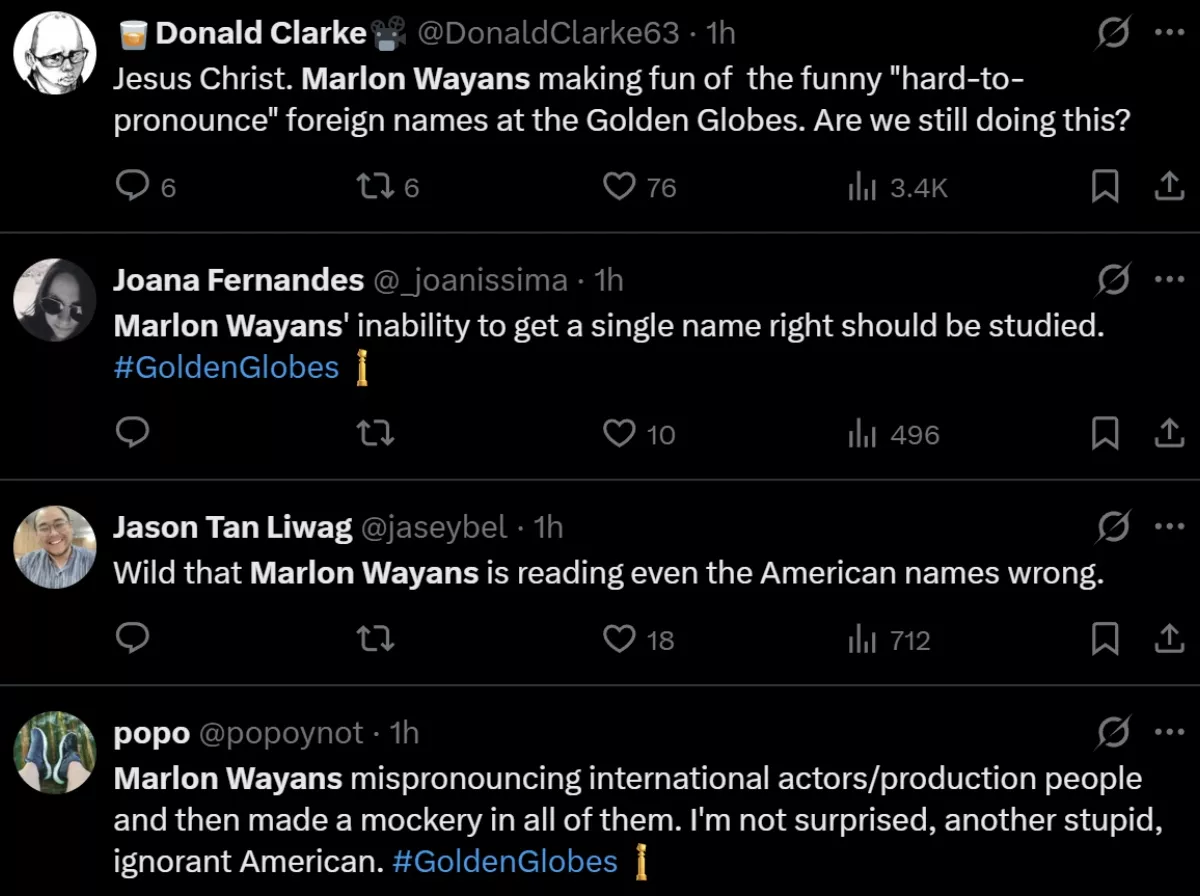Open the more options menu on Joana Fernandes' tweet
1200x896 pixels.
pyautogui.click(x=1169, y=281)
